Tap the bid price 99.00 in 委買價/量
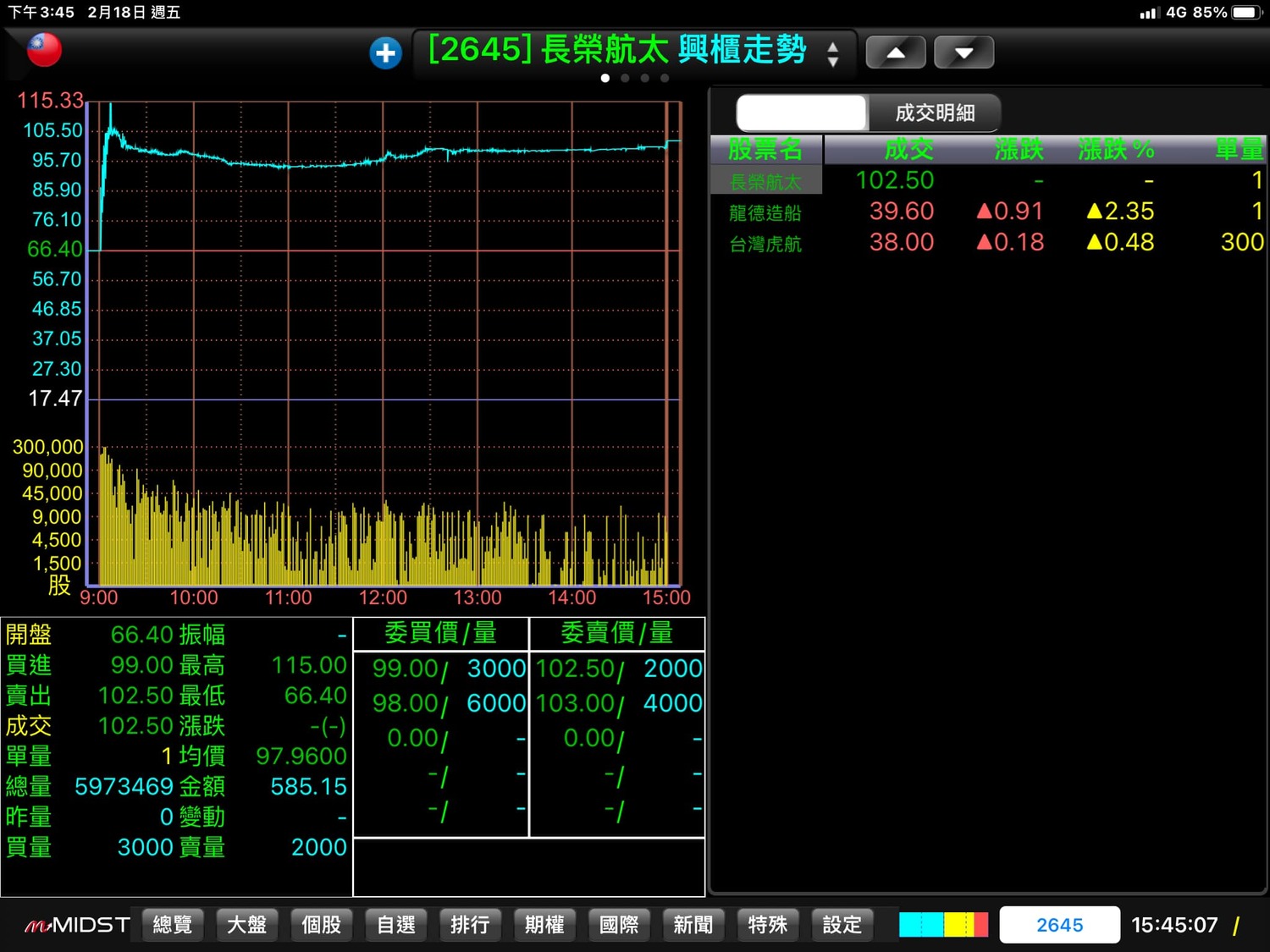This screenshot has height=952, width=1270. coord(406,669)
